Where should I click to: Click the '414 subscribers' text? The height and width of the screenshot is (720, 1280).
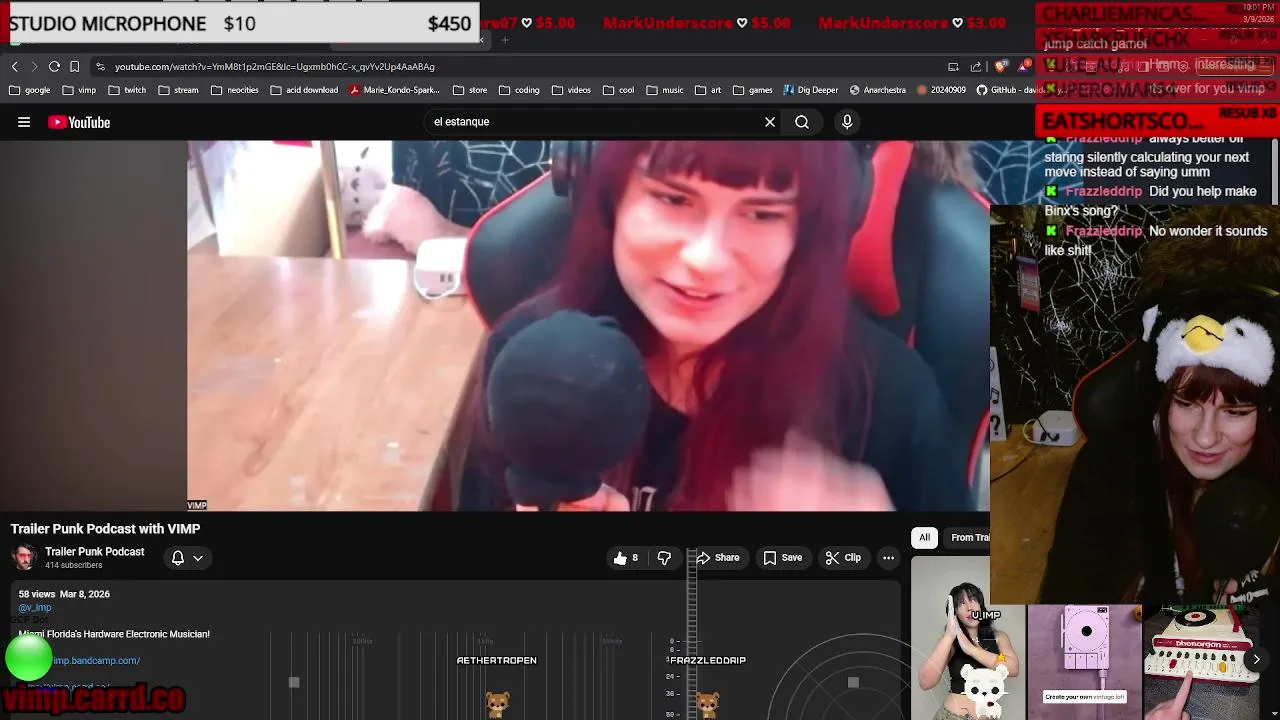pos(73,566)
